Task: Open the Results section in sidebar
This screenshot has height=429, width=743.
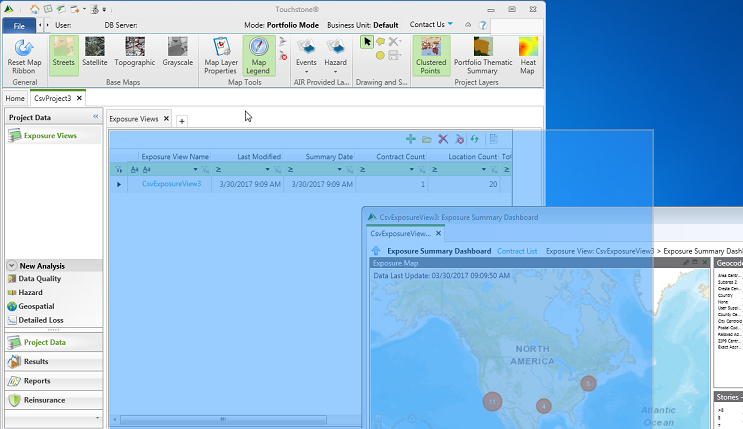Action: [36, 361]
